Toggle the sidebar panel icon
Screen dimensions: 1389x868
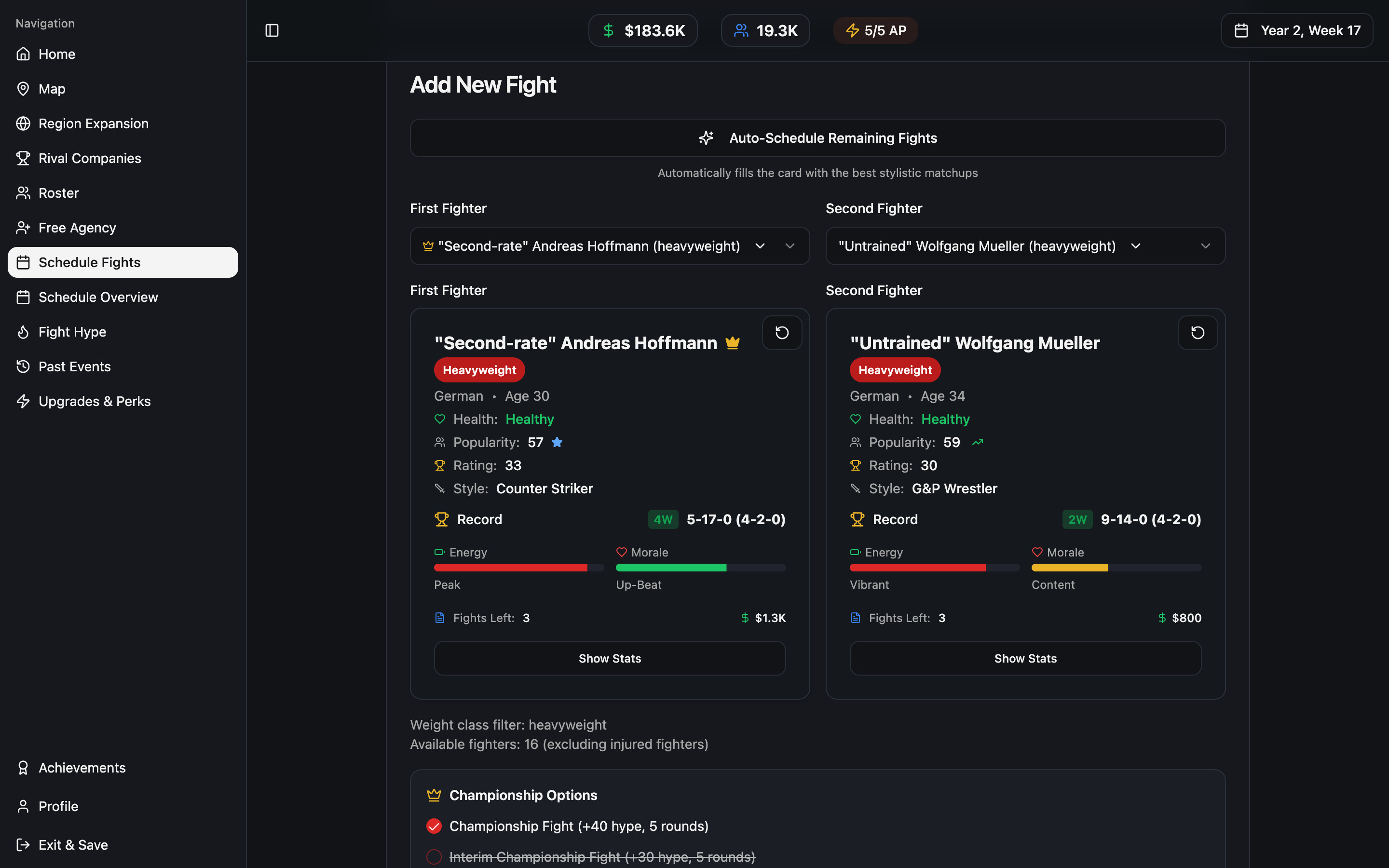tap(271, 30)
